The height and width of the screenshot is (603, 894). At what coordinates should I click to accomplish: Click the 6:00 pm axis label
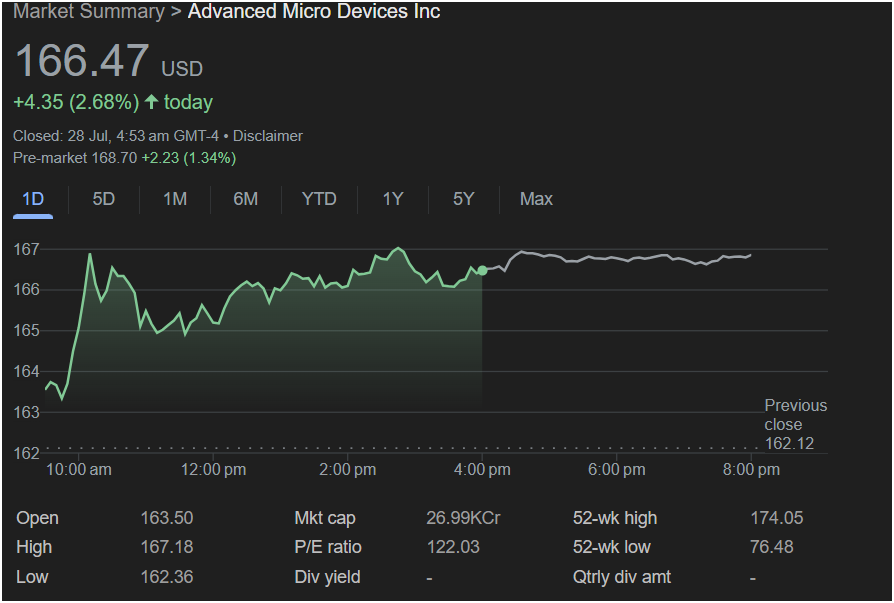(617, 470)
